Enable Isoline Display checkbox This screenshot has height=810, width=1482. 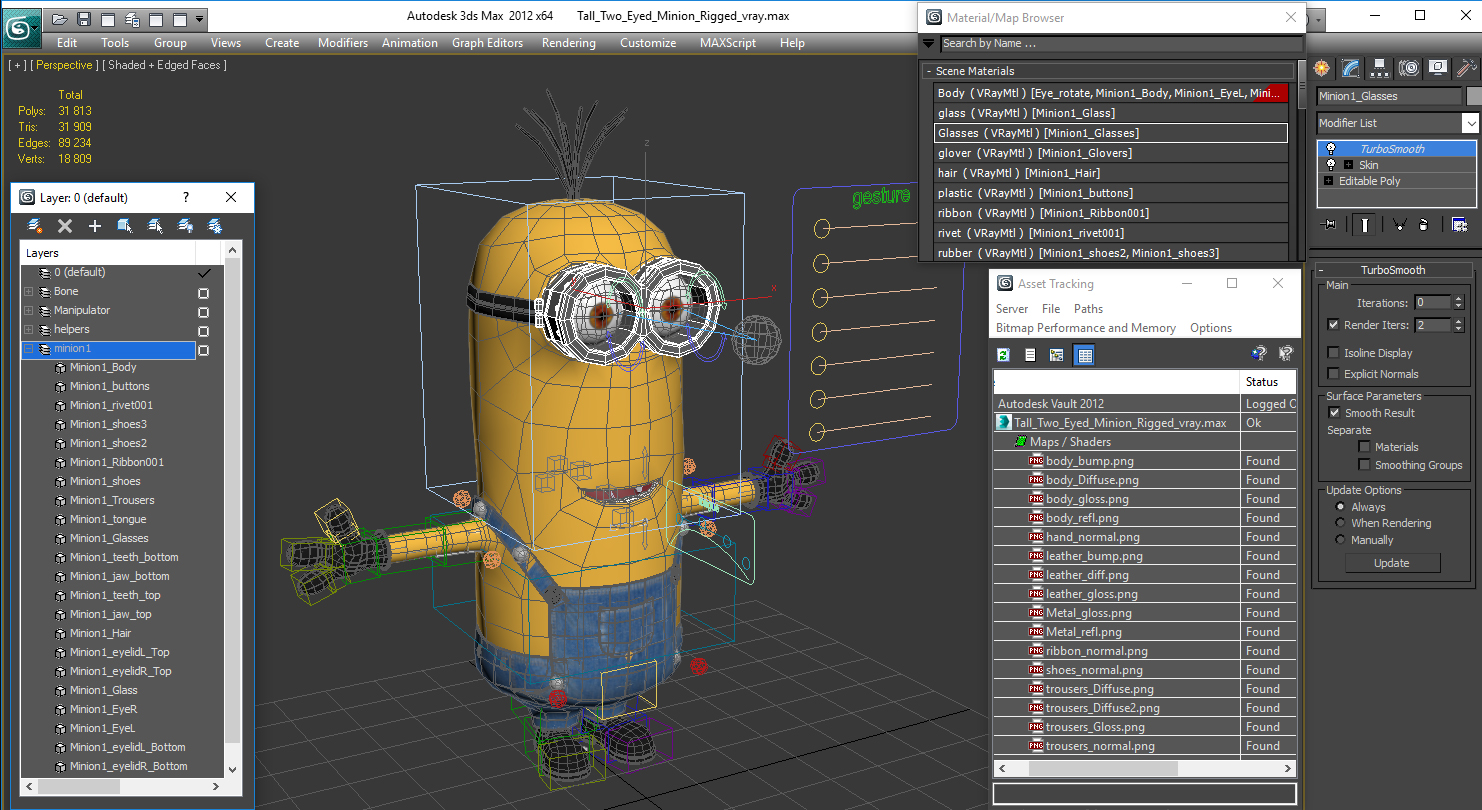[x=1333, y=353]
